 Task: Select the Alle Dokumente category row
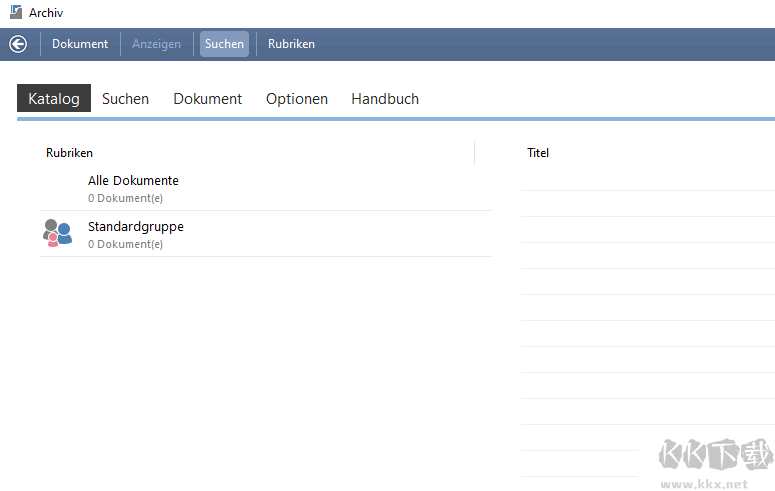point(266,188)
